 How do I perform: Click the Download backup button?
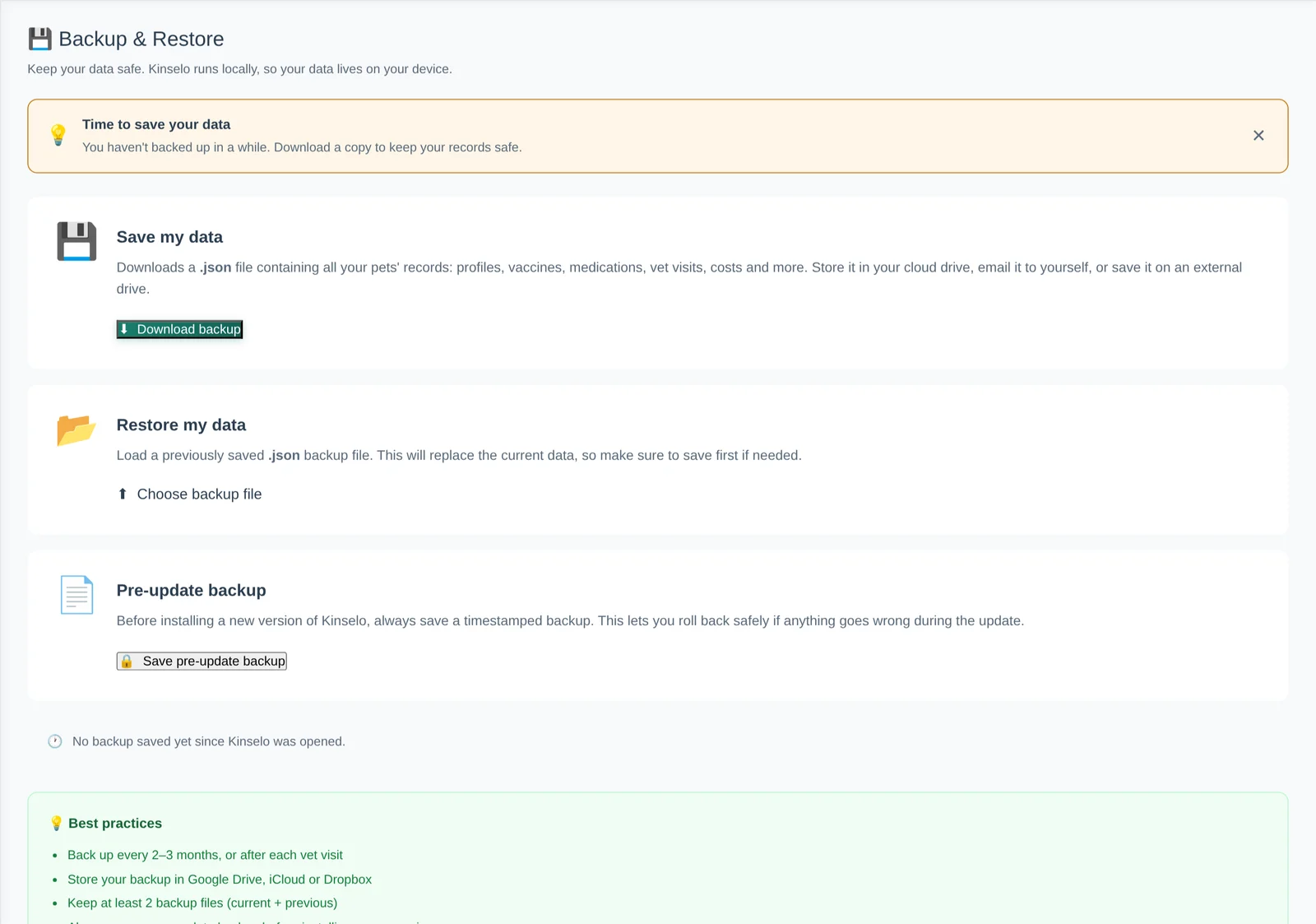tap(179, 329)
